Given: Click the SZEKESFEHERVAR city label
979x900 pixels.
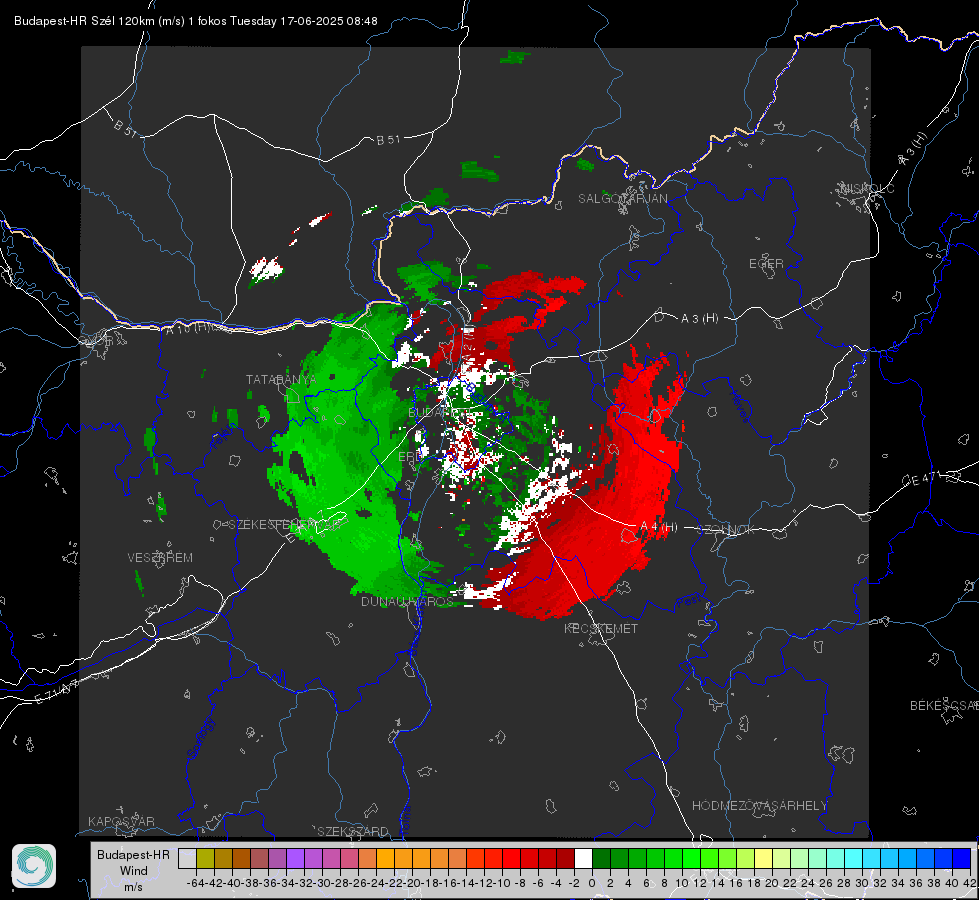Looking at the screenshot, I should pos(287,524).
